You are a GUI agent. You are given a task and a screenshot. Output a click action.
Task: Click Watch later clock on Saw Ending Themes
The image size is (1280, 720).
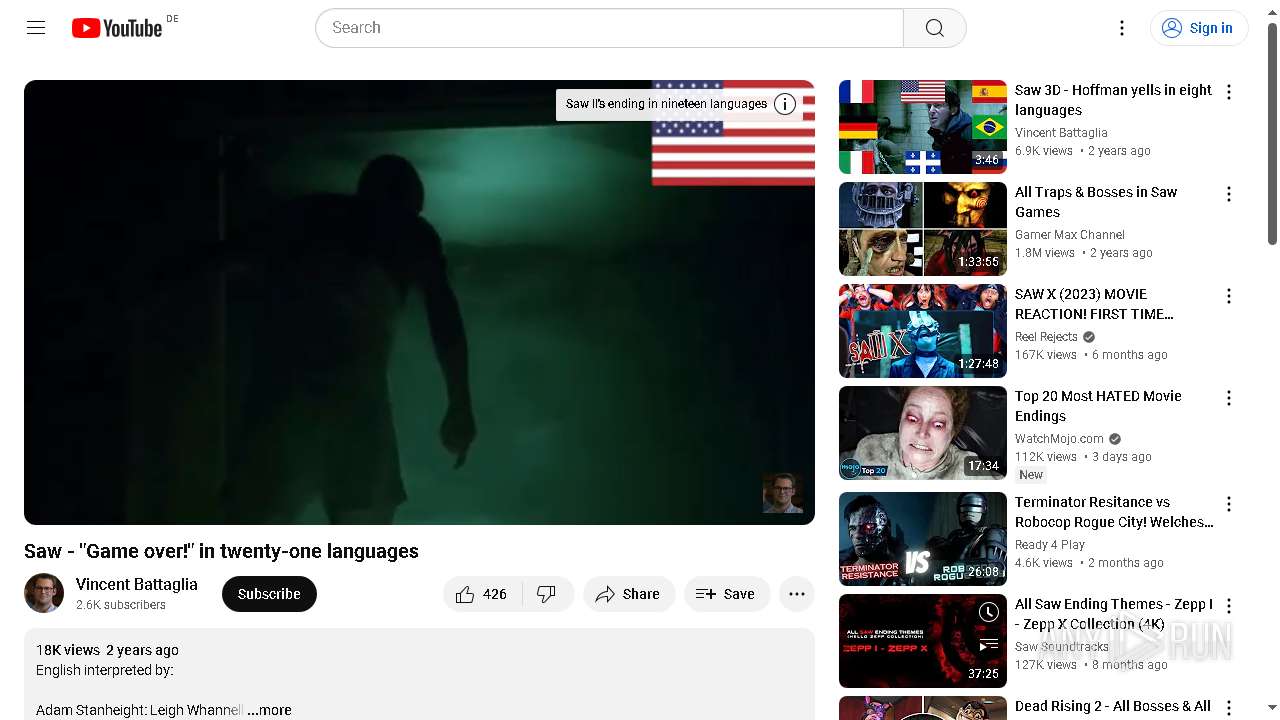tap(988, 612)
